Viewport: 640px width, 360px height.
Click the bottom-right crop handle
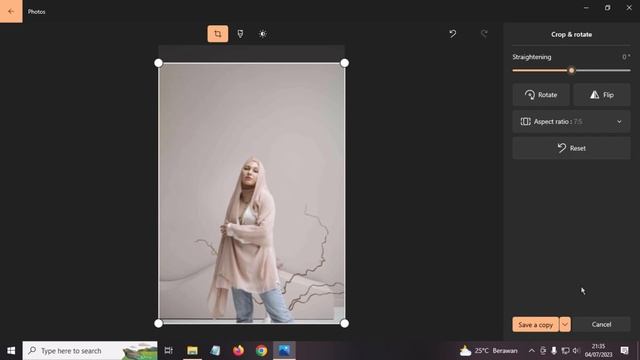344,323
